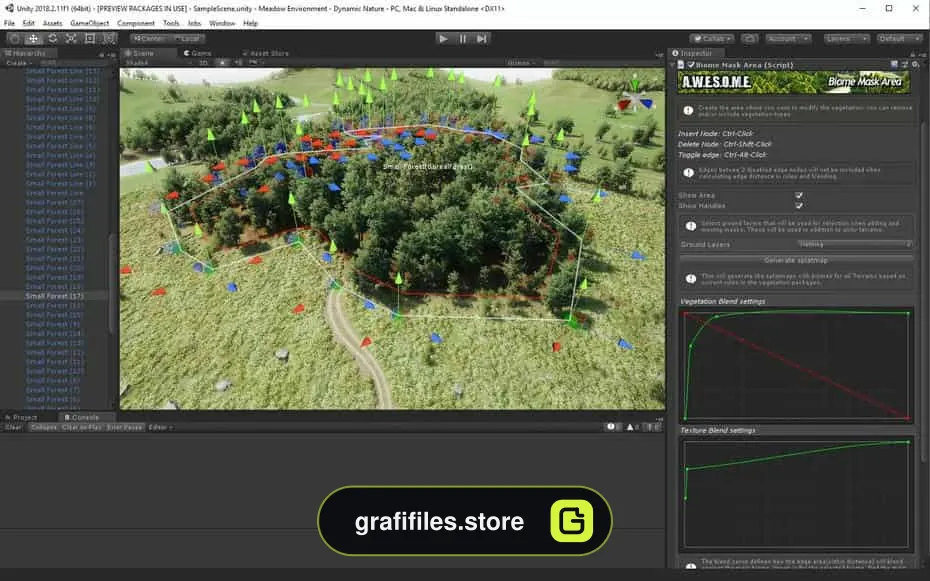Open the Assets menu

coord(52,23)
